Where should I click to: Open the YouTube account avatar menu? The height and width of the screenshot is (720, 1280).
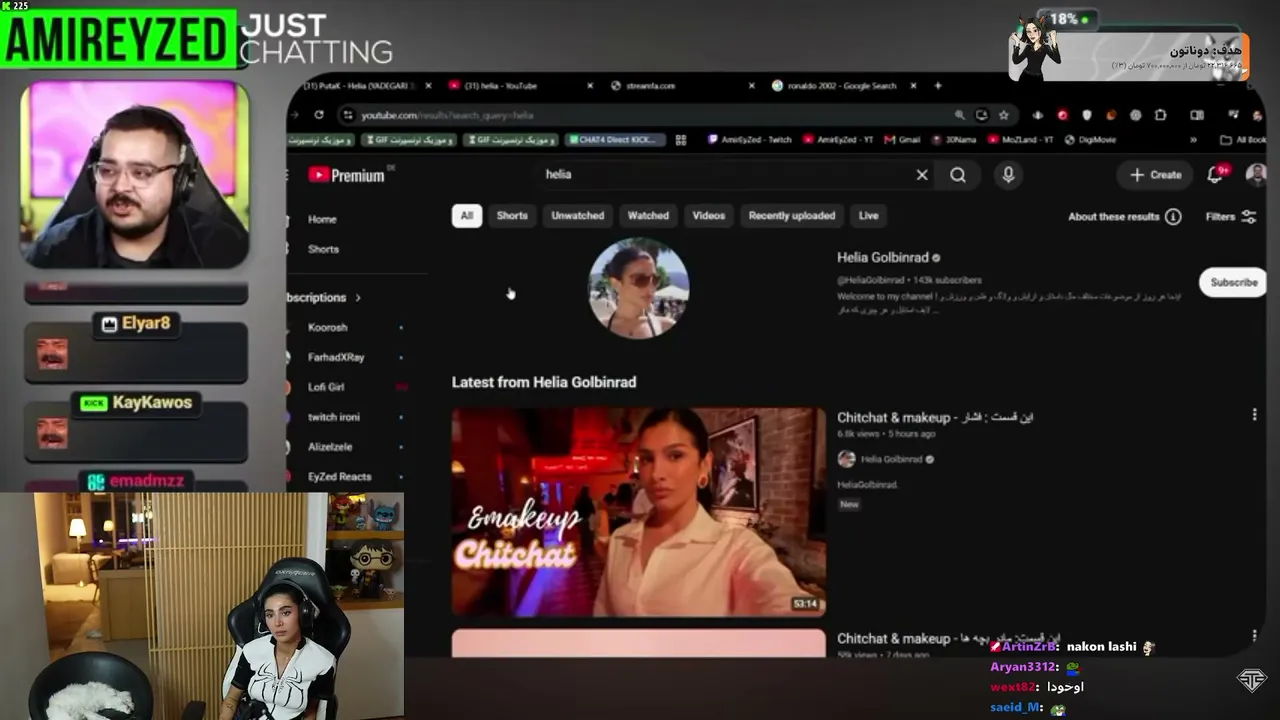[x=1256, y=175]
